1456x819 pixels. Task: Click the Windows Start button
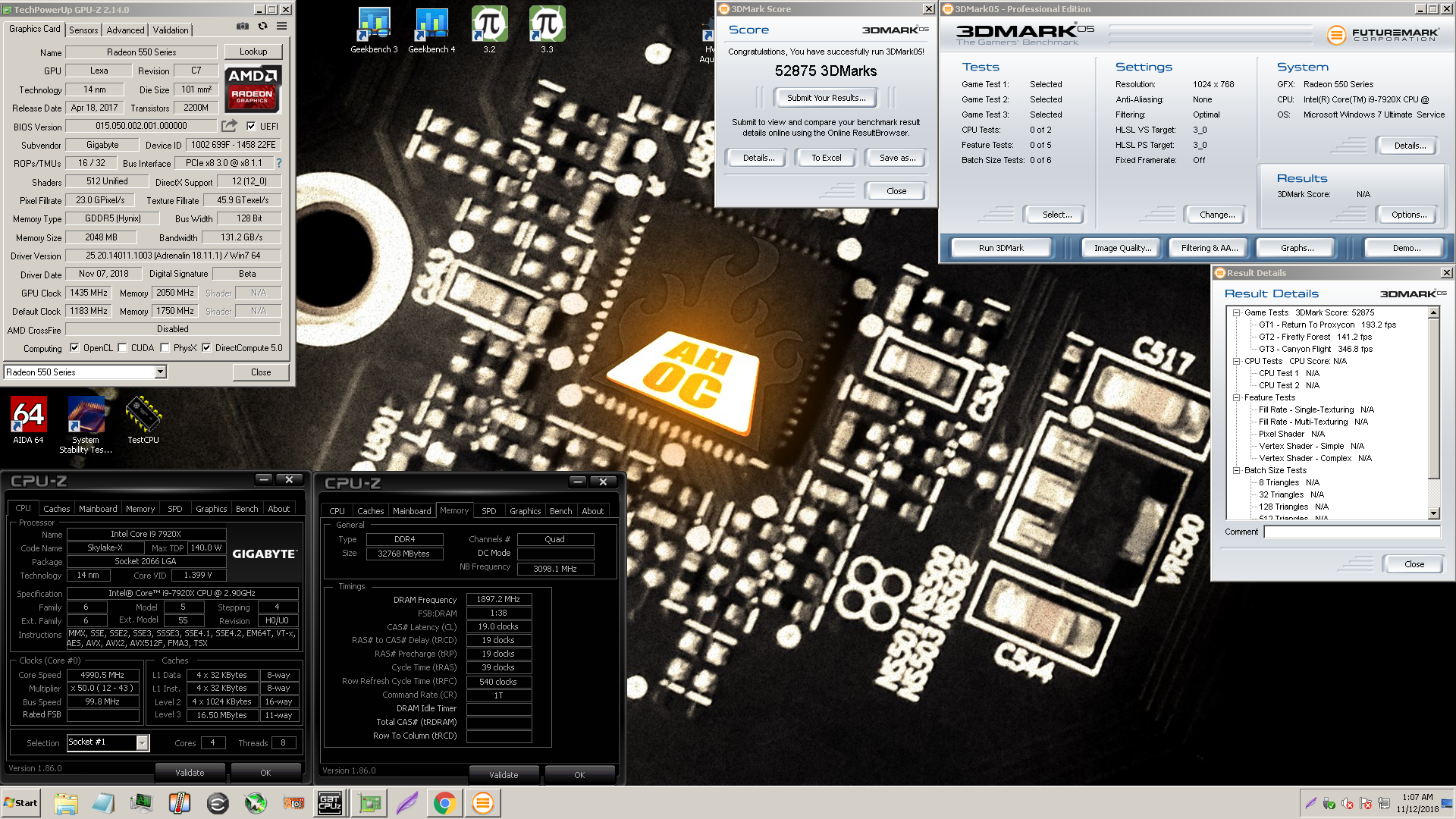(20, 803)
